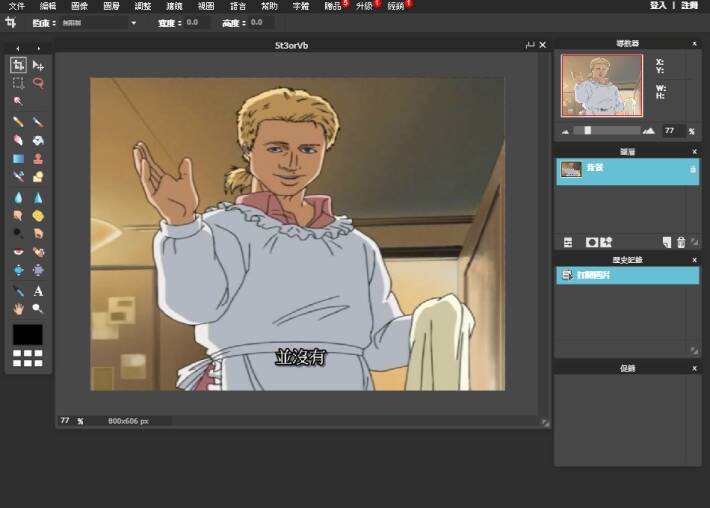Viewport: 710px width, 508px height.
Task: Select the Color Picker eyedropper tool
Action: (x=18, y=291)
